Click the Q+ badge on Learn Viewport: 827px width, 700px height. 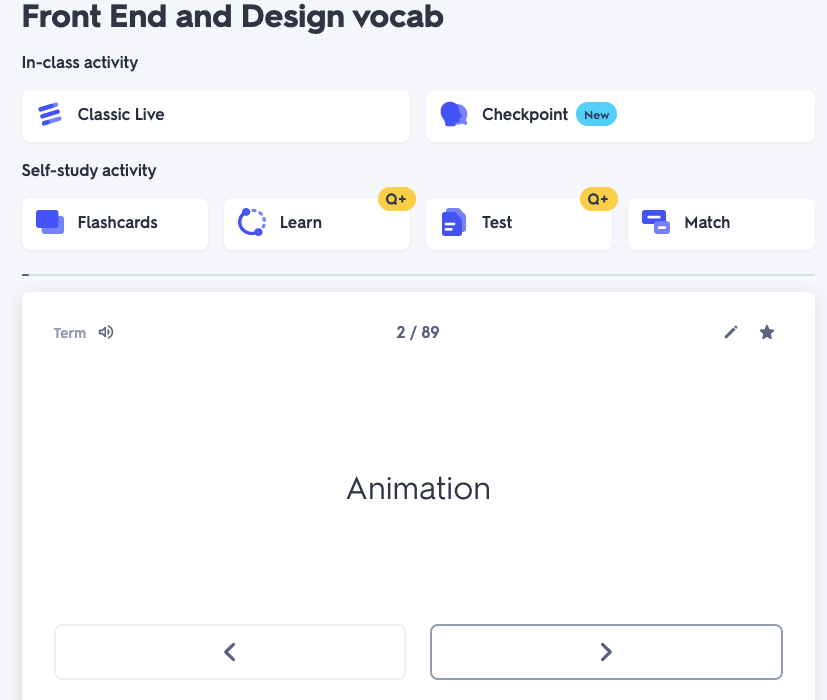pyautogui.click(x=396, y=199)
